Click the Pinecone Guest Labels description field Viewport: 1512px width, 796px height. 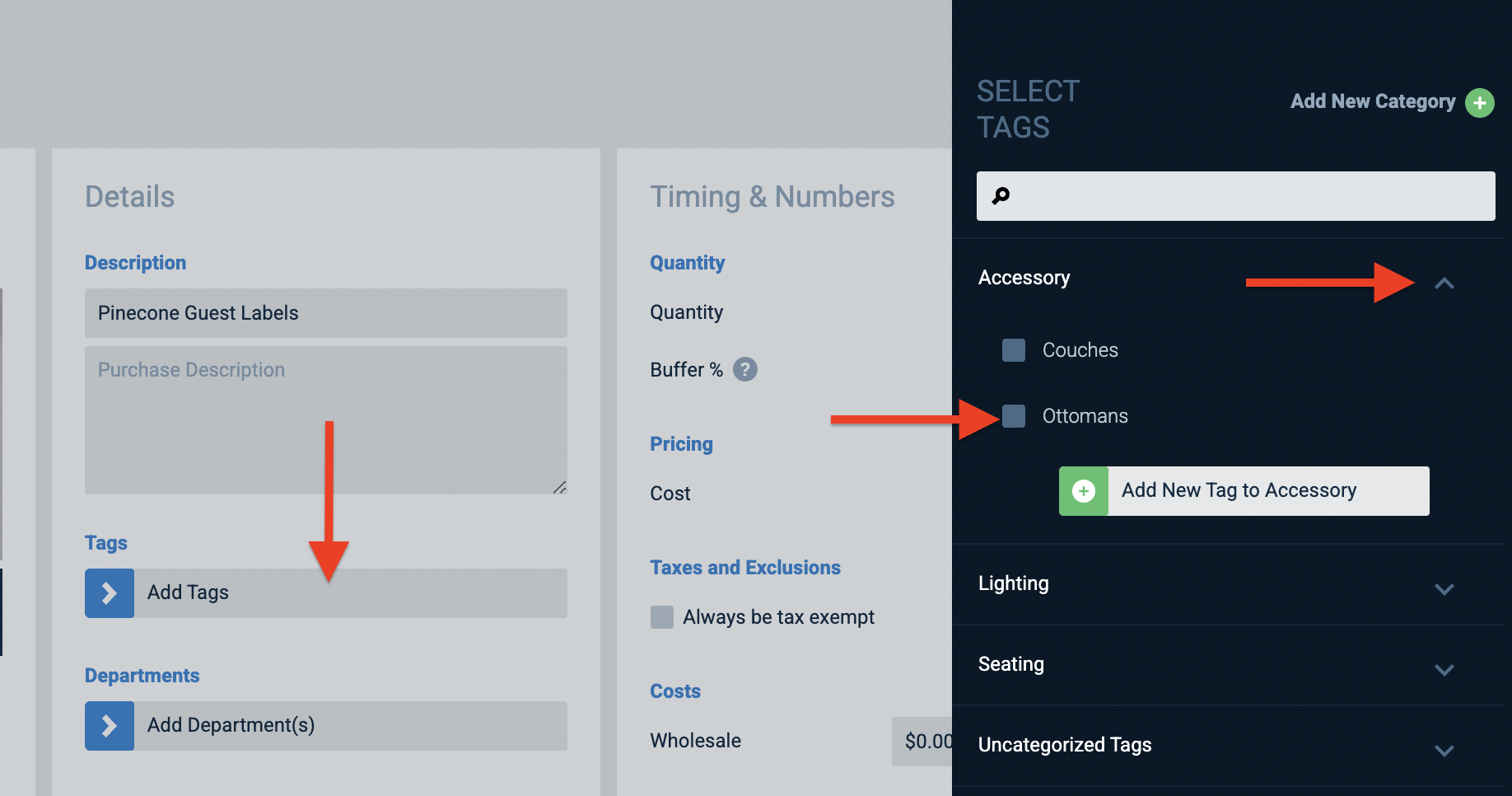coord(326,313)
